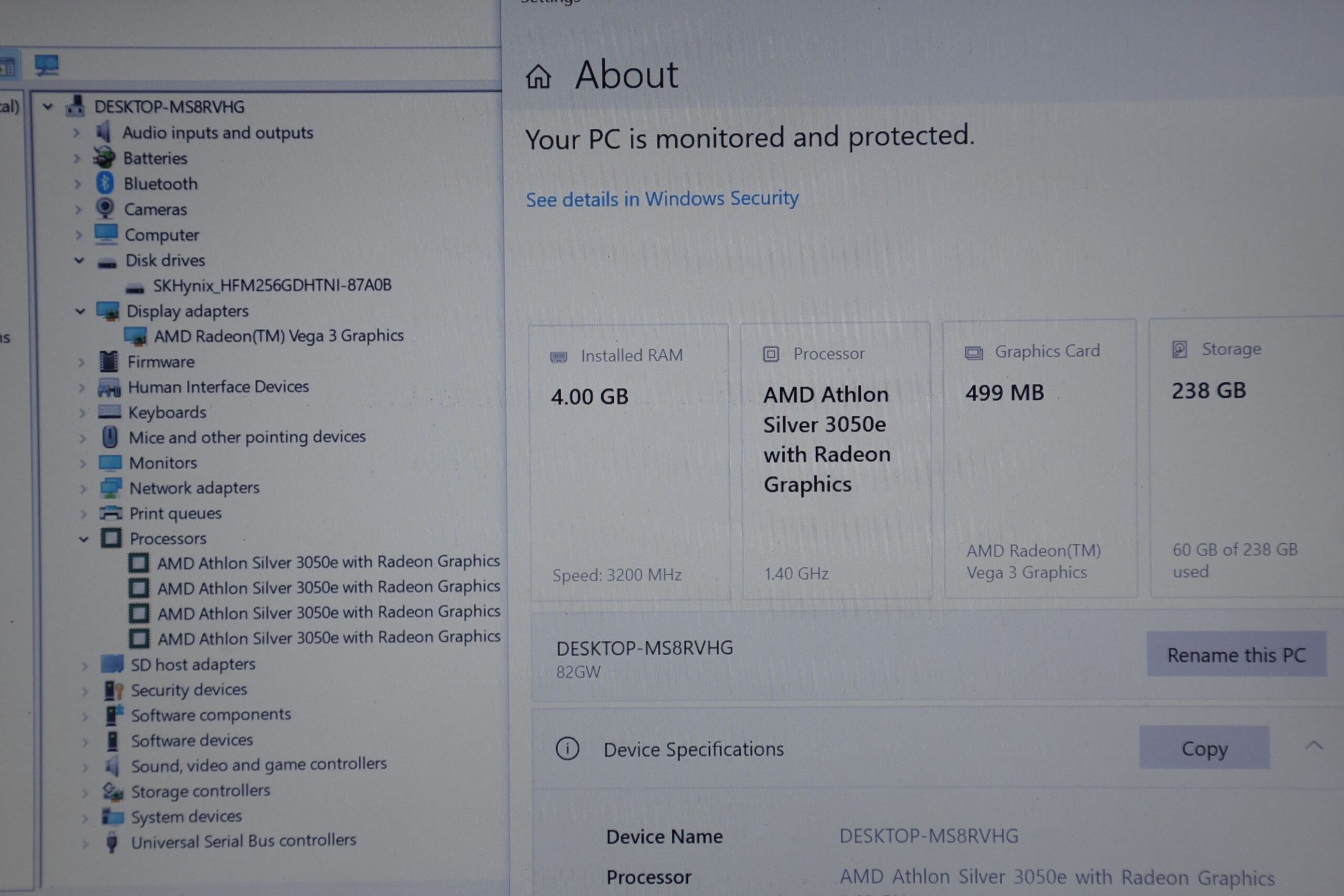Click the Firmware chip icon
This screenshot has width=1344, height=896.
(x=108, y=361)
